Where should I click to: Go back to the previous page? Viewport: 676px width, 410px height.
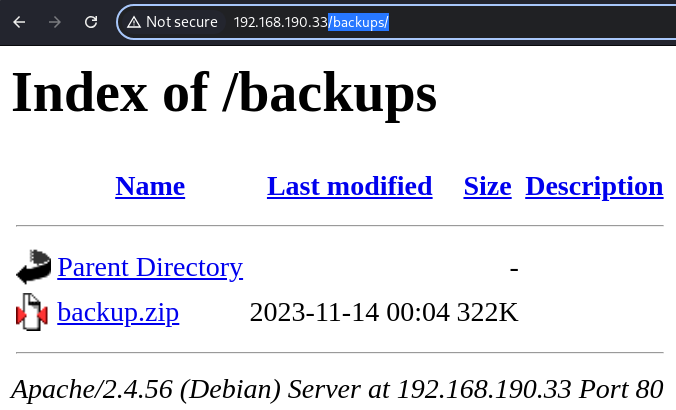click(x=19, y=22)
